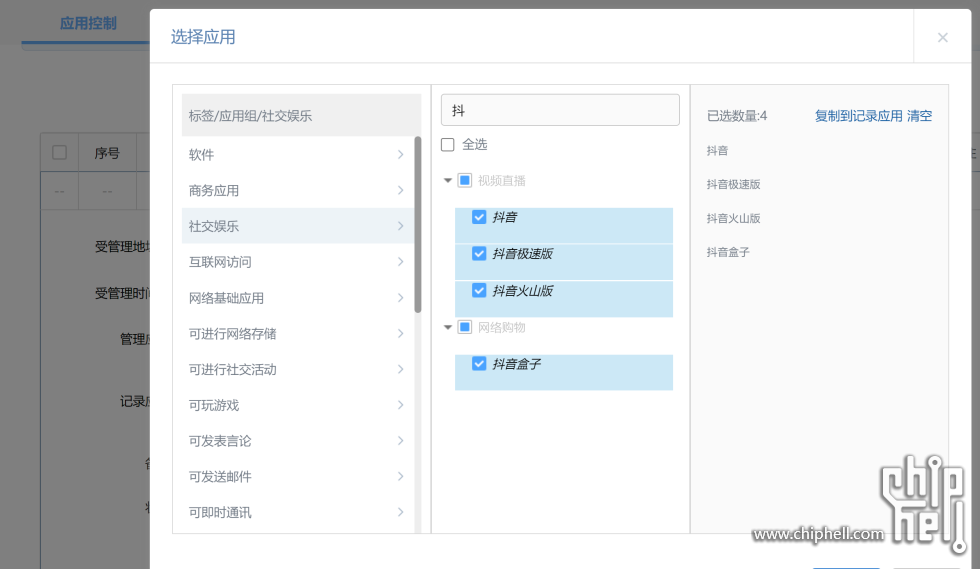Image resolution: width=980 pixels, height=569 pixels.
Task: Collapse the 视频直播 tree group
Action: tap(448, 181)
